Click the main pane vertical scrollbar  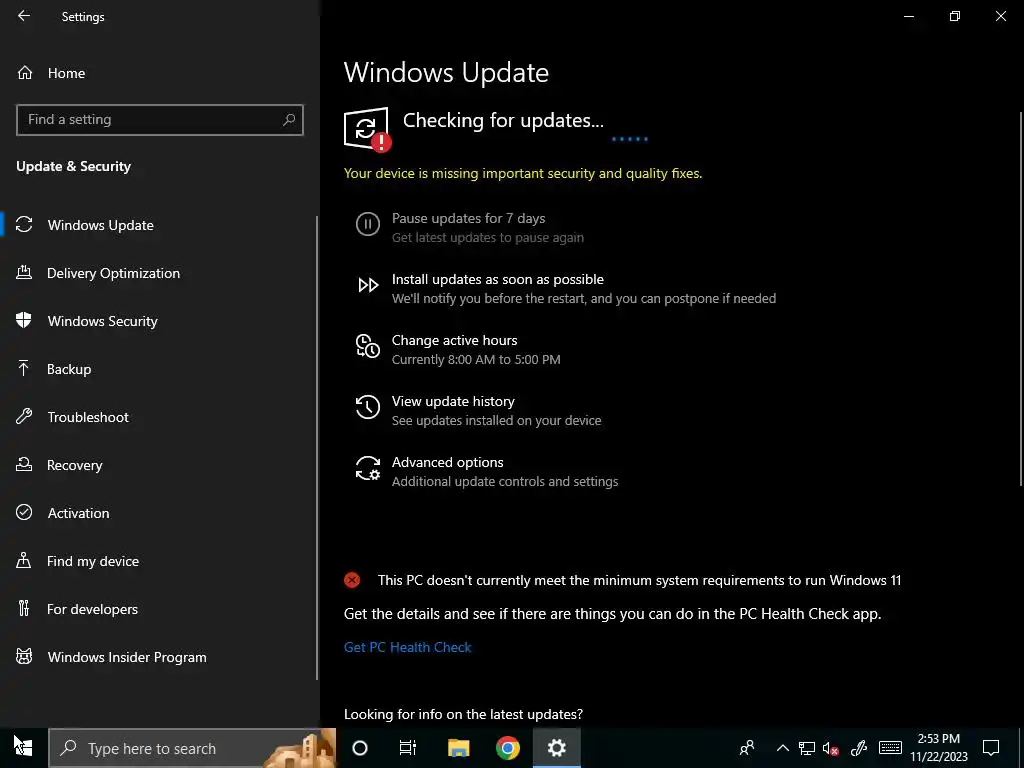point(1020,298)
